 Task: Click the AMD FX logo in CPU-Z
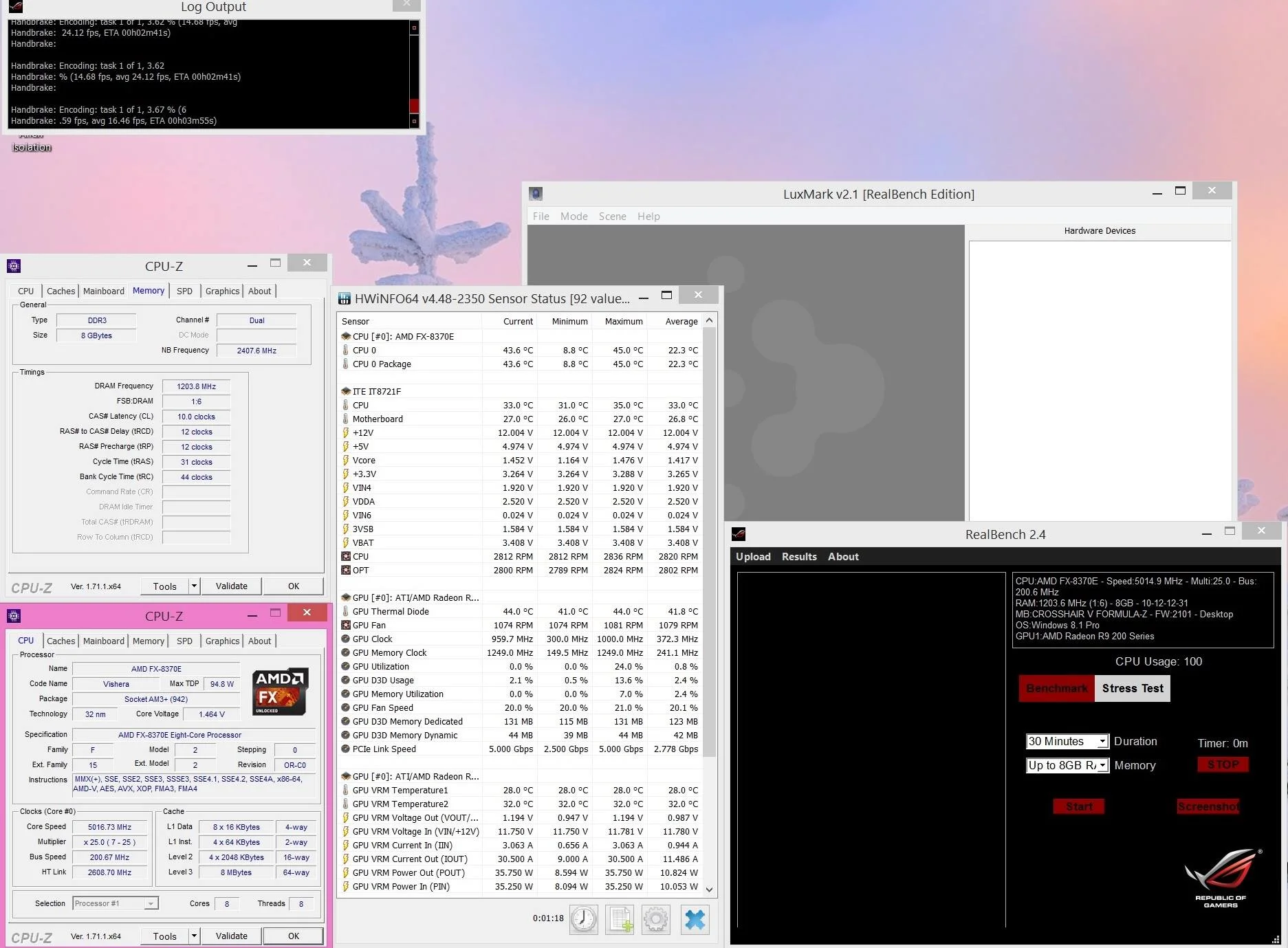(x=280, y=692)
